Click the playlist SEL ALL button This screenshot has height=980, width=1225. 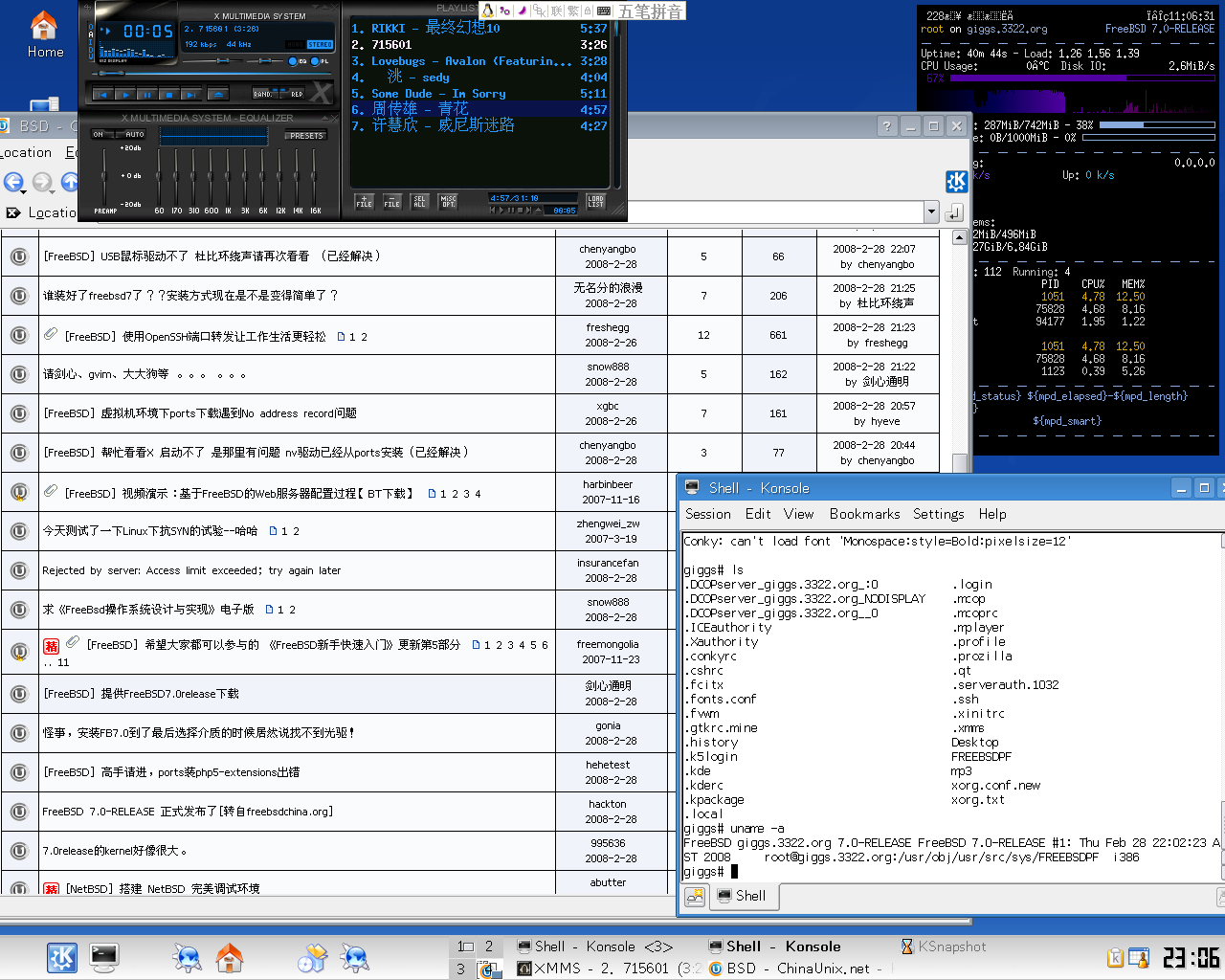pos(420,201)
